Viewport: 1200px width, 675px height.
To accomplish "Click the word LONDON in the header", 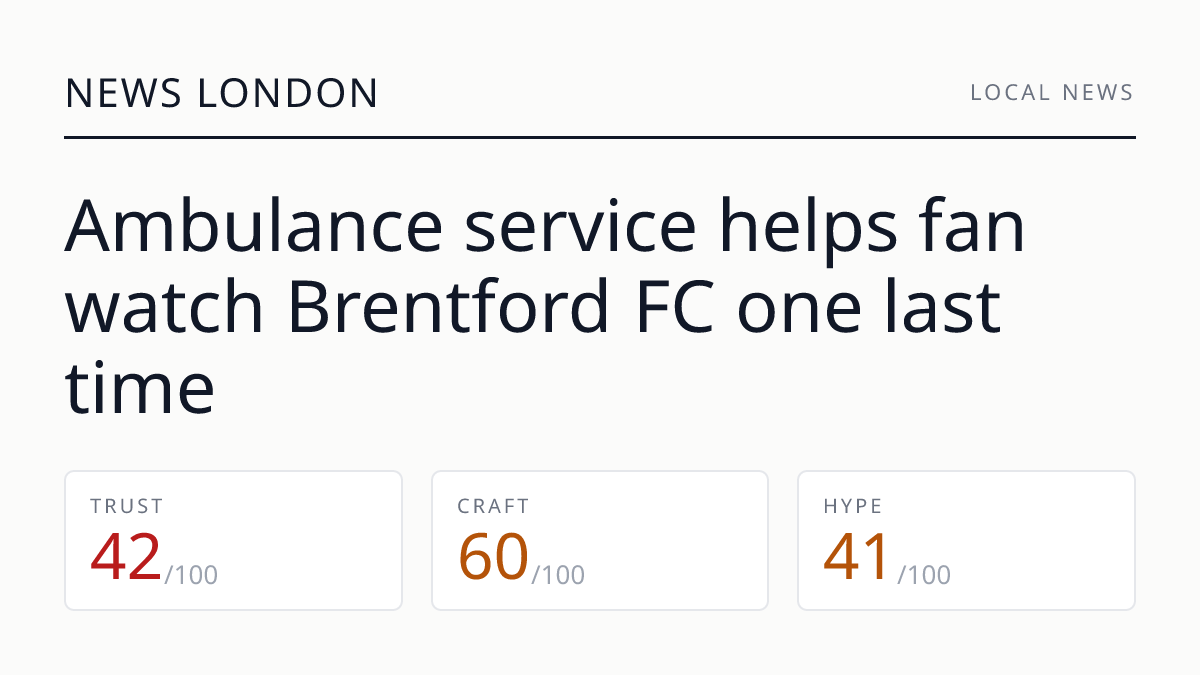I will coord(289,93).
